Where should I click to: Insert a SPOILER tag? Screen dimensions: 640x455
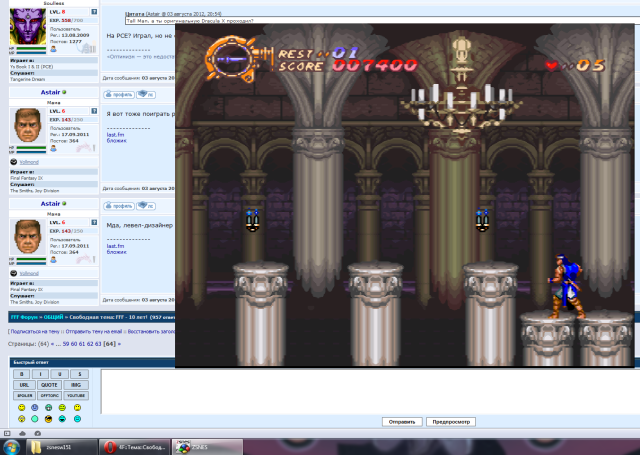[x=24, y=395]
